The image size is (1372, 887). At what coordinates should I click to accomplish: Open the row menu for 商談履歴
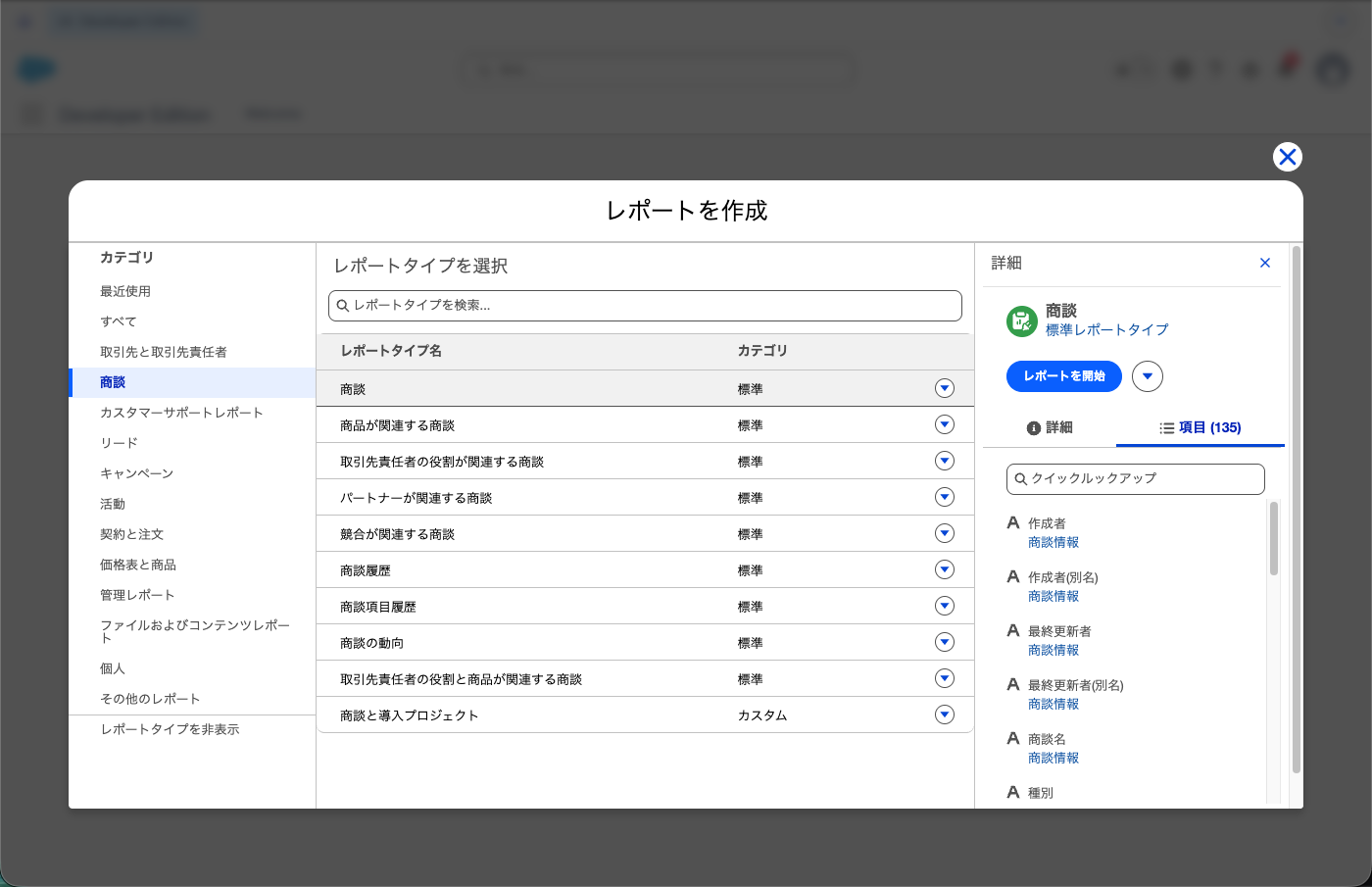(x=945, y=569)
